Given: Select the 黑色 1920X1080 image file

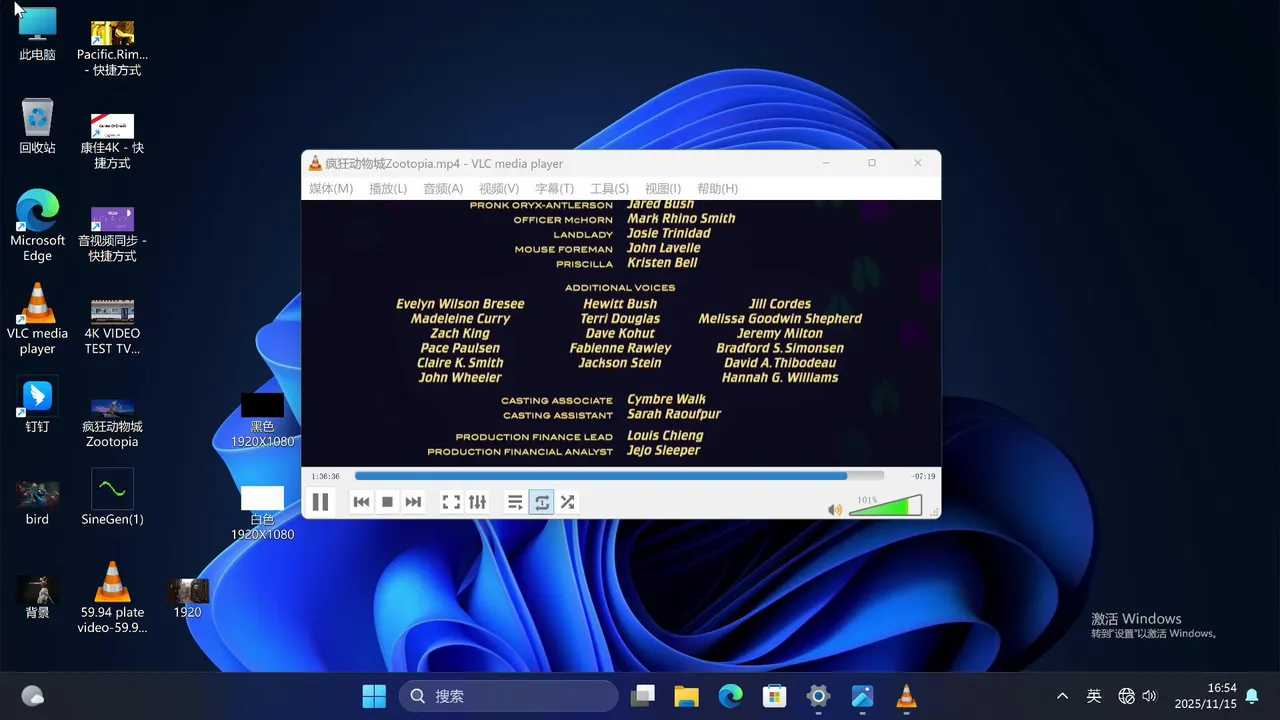Looking at the screenshot, I should (x=262, y=420).
